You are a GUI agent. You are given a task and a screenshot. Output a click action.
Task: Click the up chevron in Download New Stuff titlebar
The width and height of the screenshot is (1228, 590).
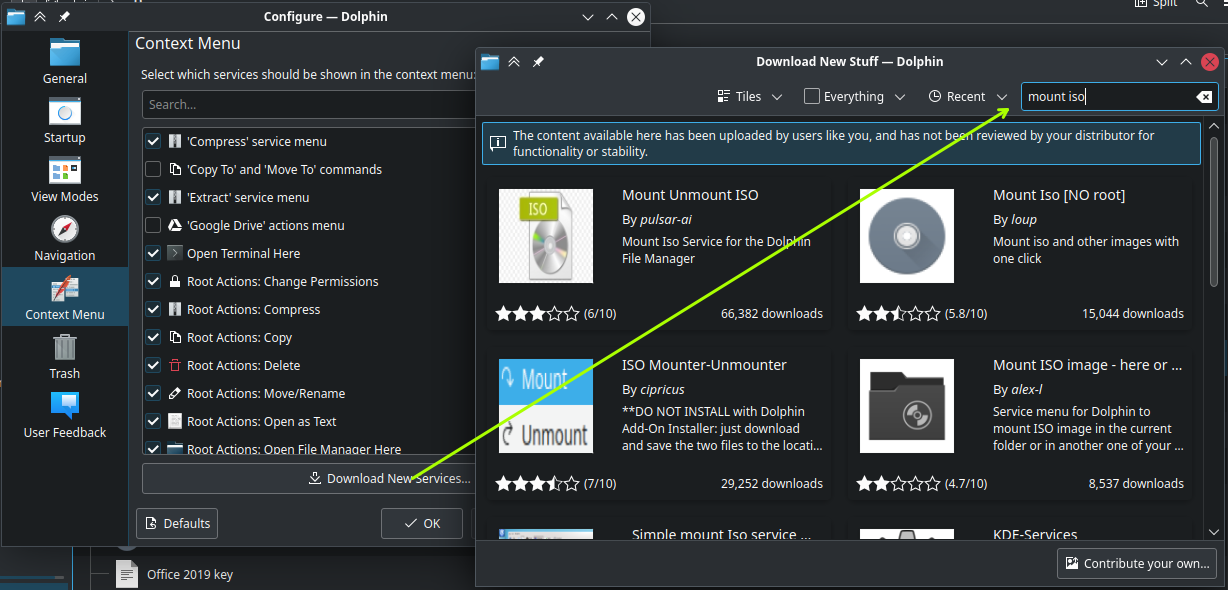pos(1186,62)
